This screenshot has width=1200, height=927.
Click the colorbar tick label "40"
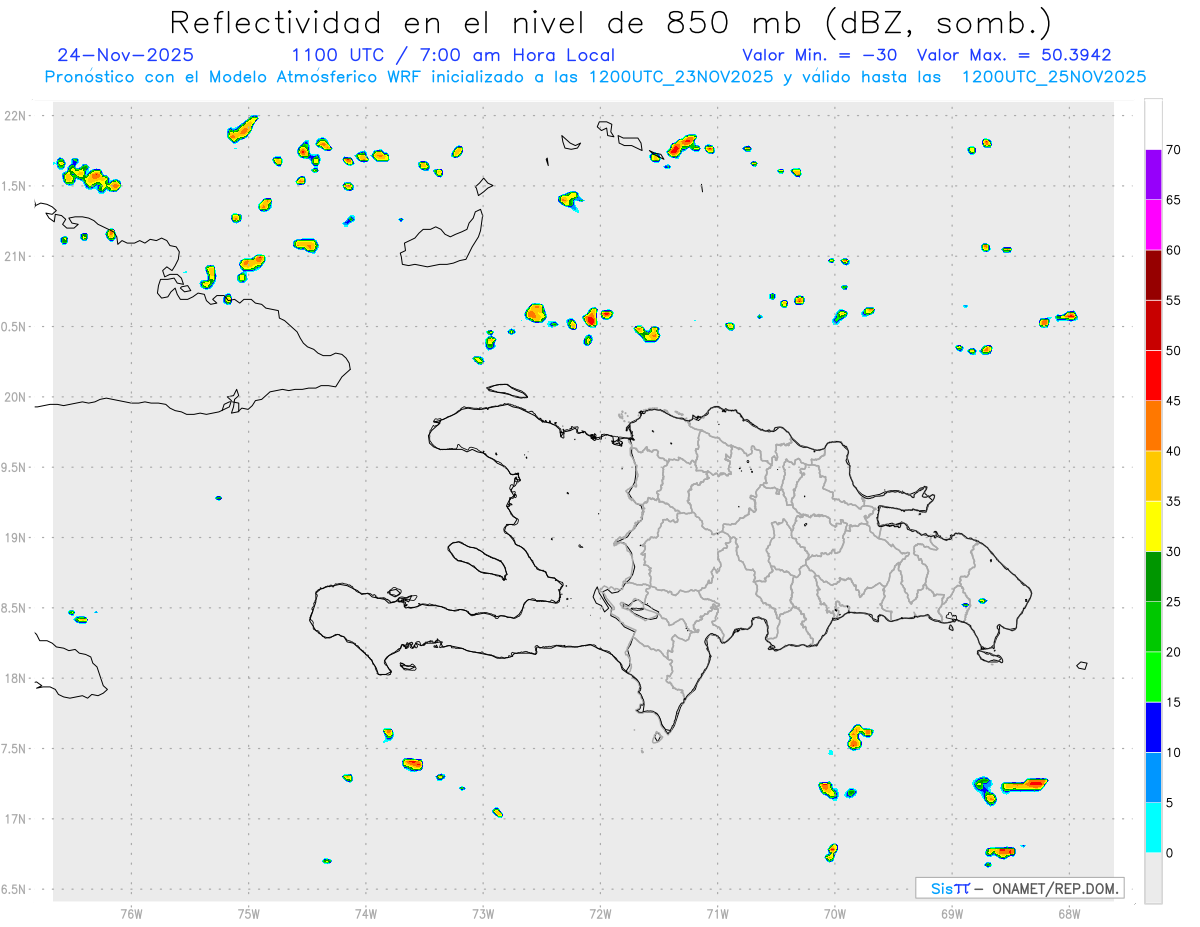[1174, 451]
